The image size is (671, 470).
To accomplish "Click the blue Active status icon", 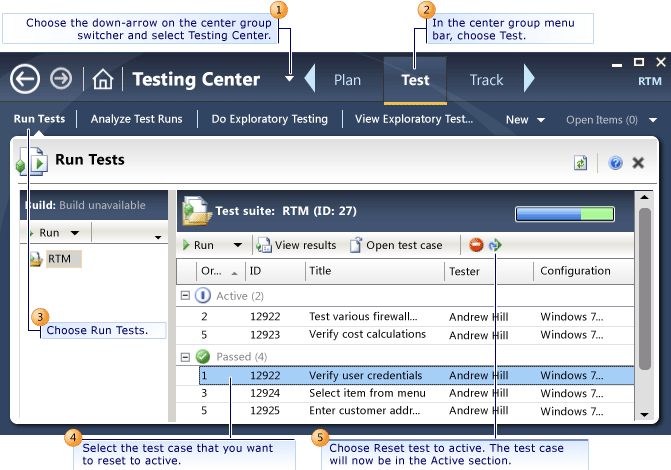I will point(203,295).
